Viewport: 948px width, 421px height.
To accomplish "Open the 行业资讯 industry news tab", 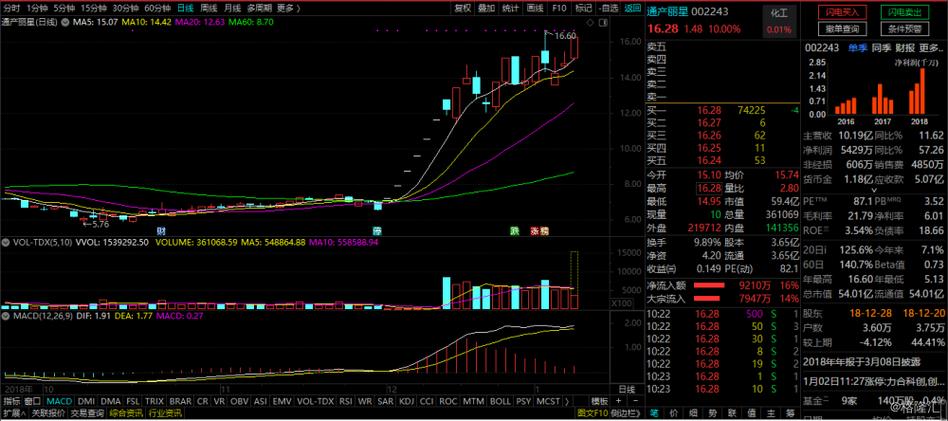I will 165,413.
